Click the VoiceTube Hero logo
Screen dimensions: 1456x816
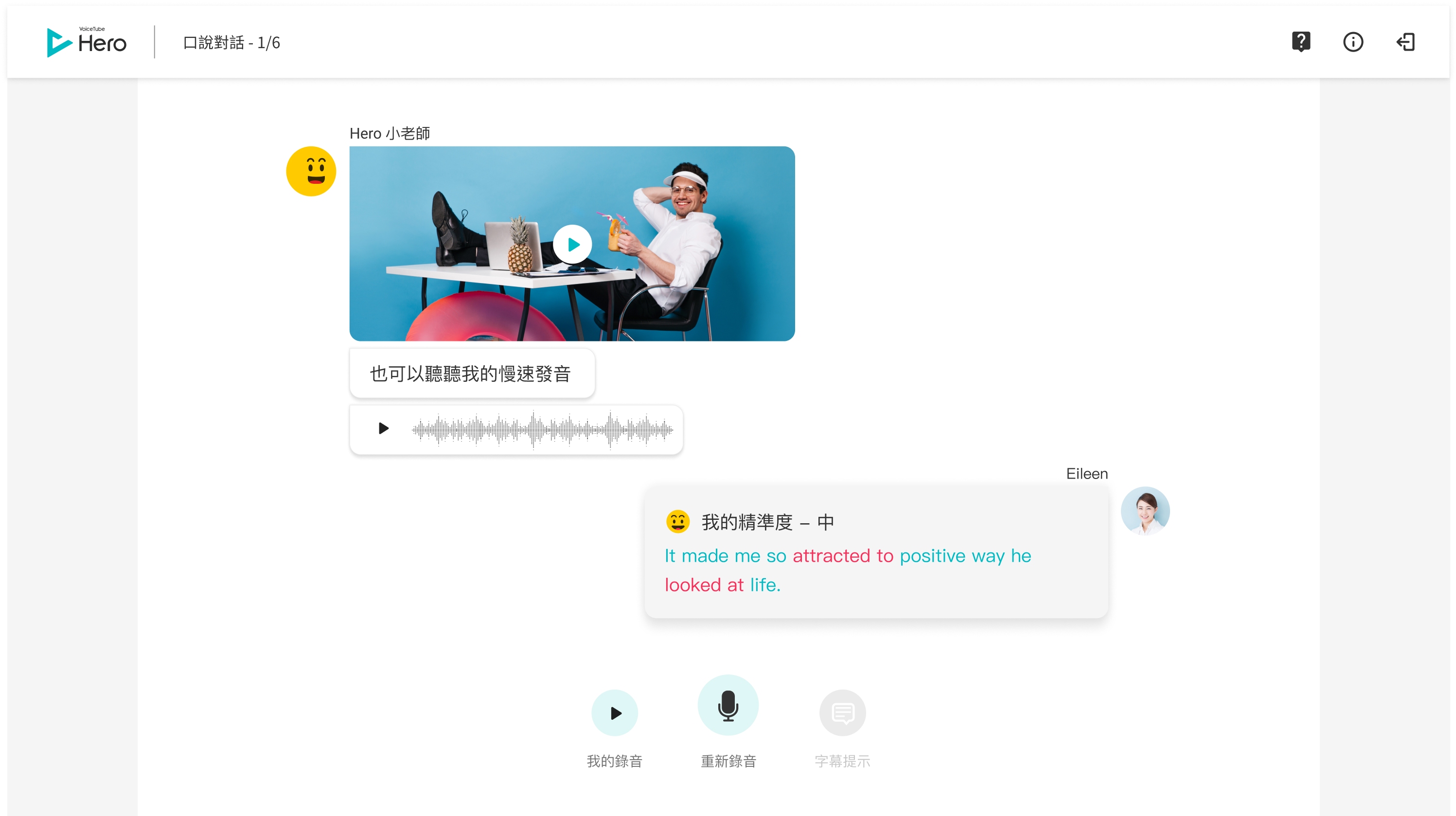click(x=87, y=42)
